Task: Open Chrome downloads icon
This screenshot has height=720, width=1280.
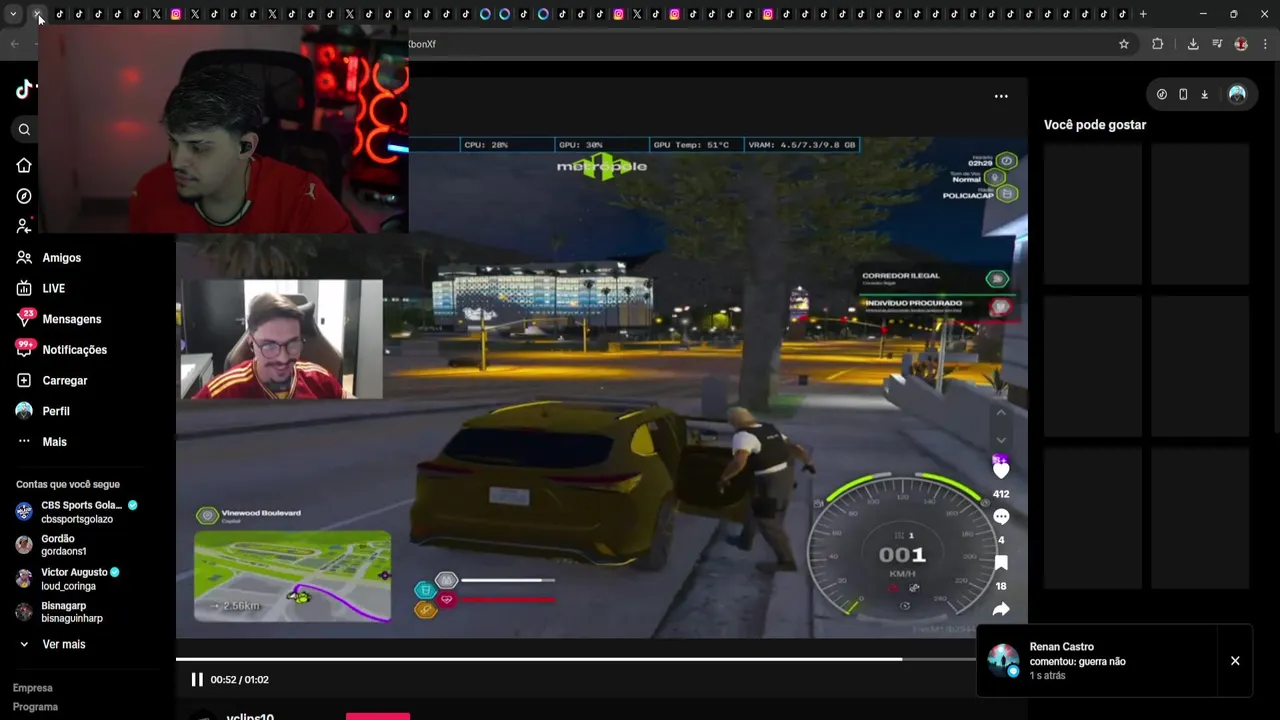Action: (x=1193, y=44)
